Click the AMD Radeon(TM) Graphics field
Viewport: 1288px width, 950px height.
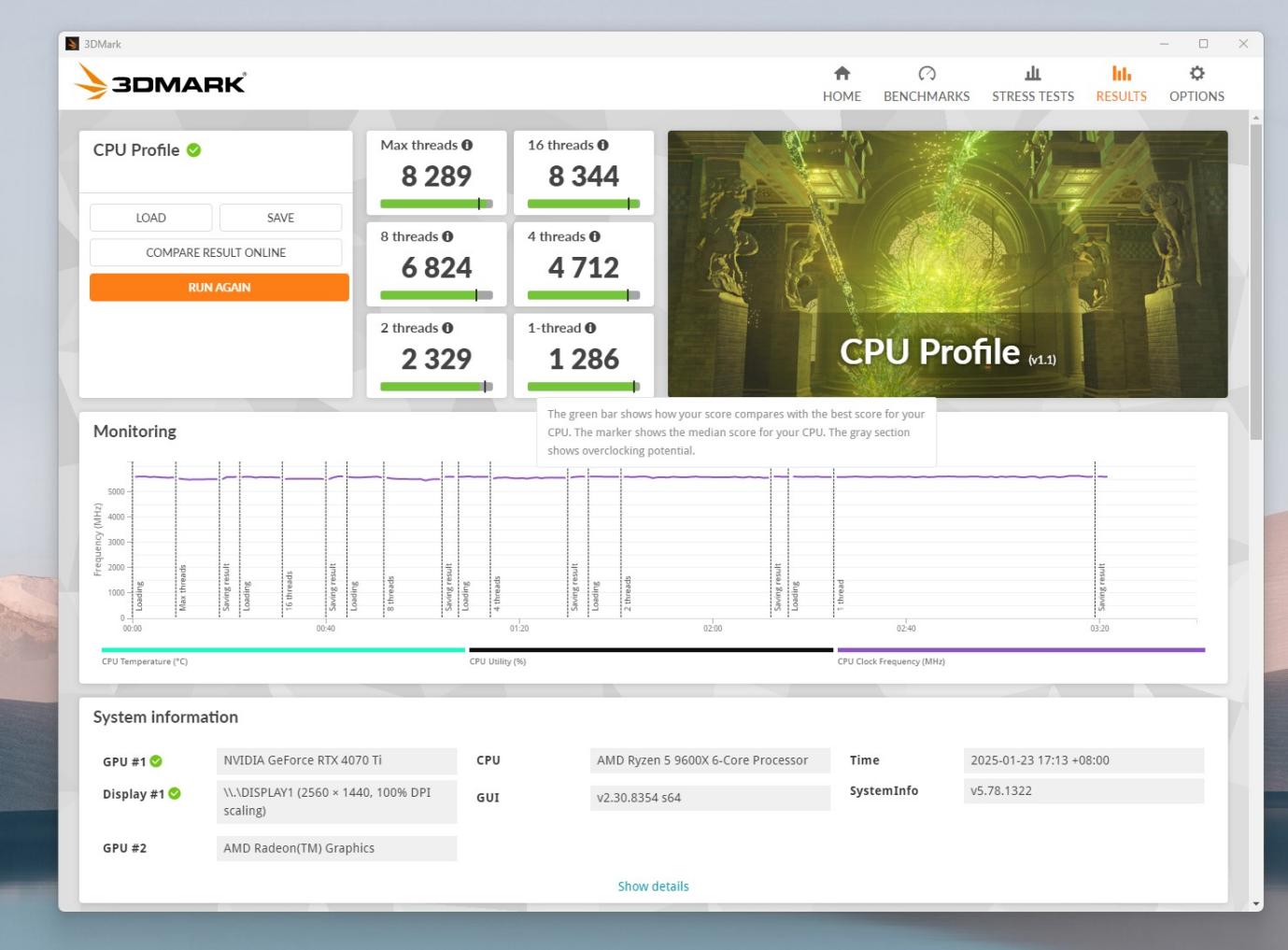coord(336,848)
